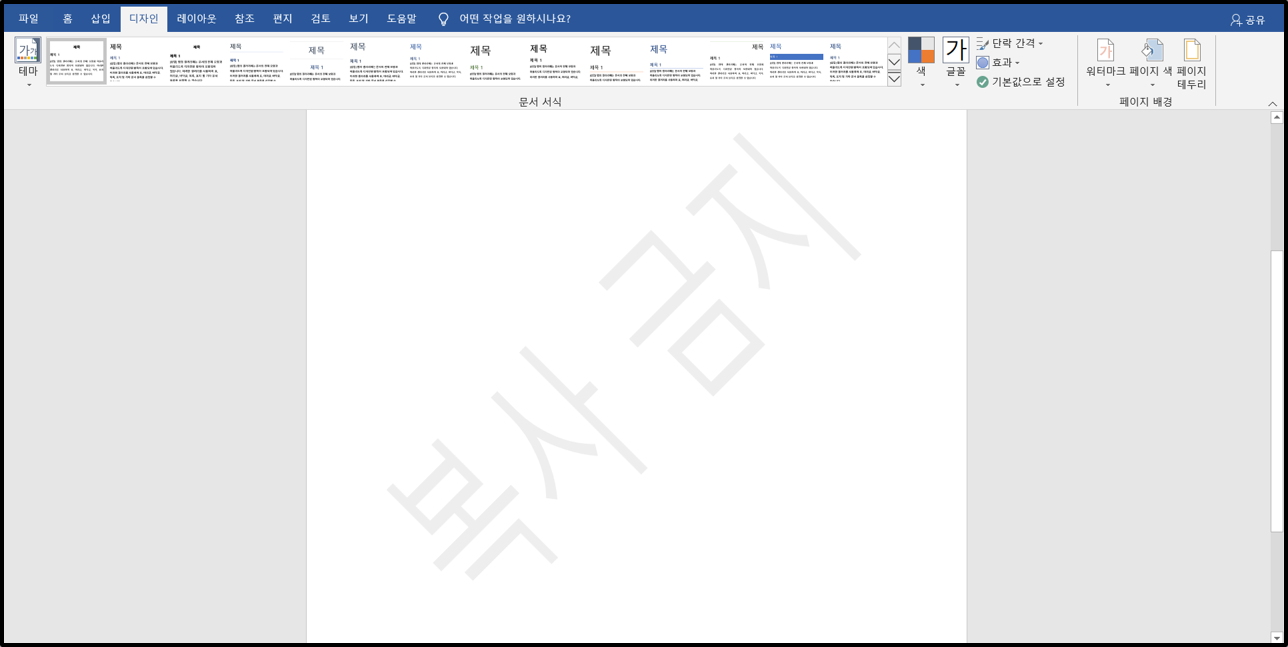Image resolution: width=1288 pixels, height=647 pixels.
Task: Click the 공유 share button
Action: click(1247, 19)
